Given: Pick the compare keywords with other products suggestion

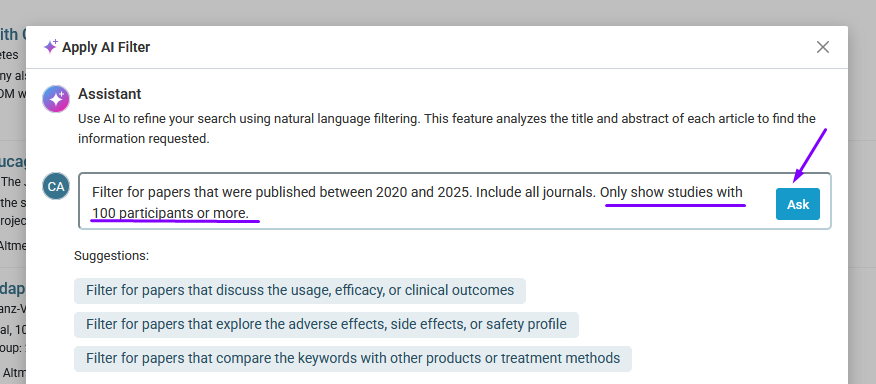Looking at the screenshot, I should tap(353, 358).
